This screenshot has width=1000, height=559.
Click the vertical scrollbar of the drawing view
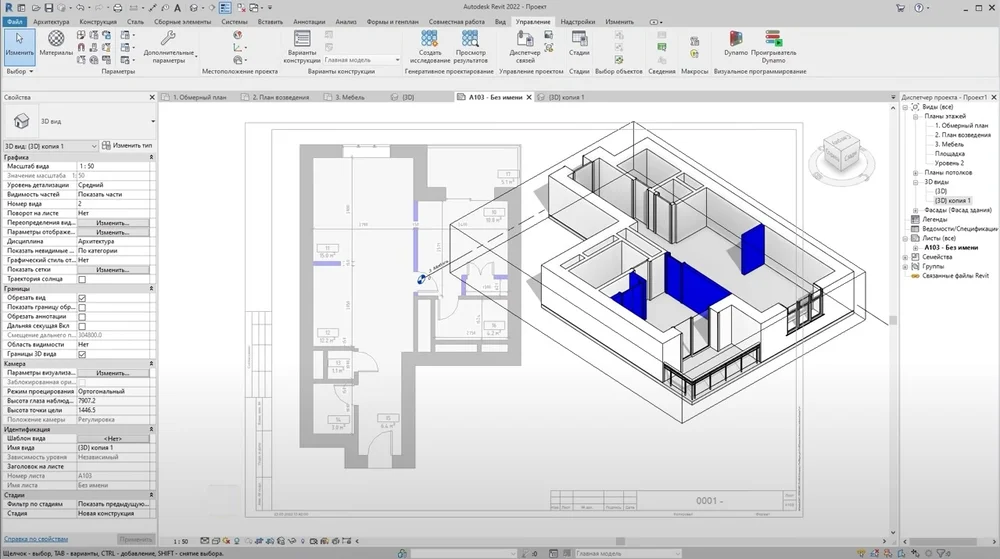(x=893, y=320)
